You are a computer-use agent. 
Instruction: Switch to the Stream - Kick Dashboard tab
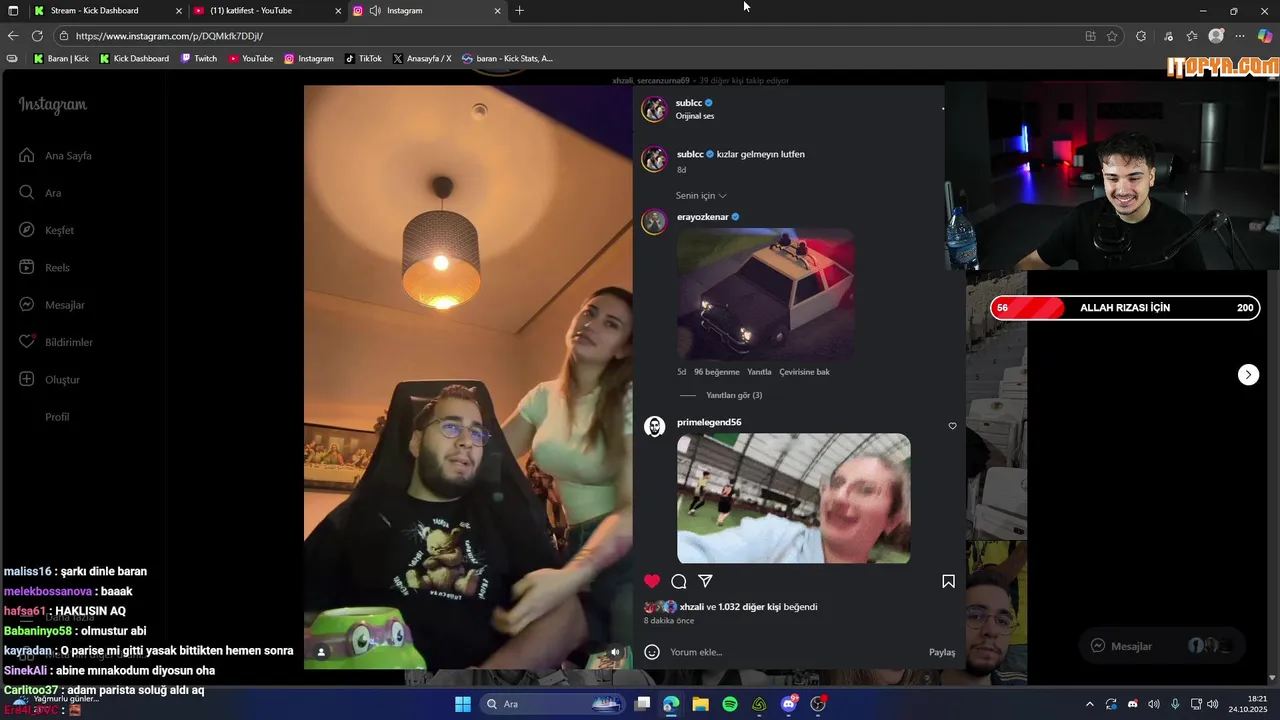(x=106, y=10)
